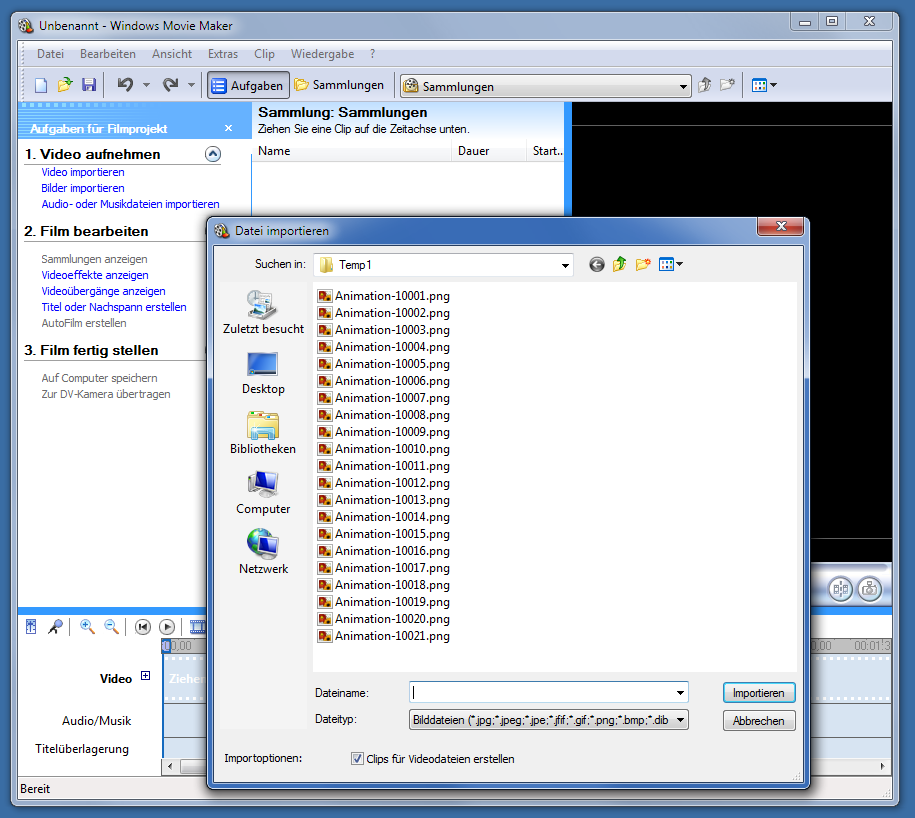Click the split clip button under preview

840,589
